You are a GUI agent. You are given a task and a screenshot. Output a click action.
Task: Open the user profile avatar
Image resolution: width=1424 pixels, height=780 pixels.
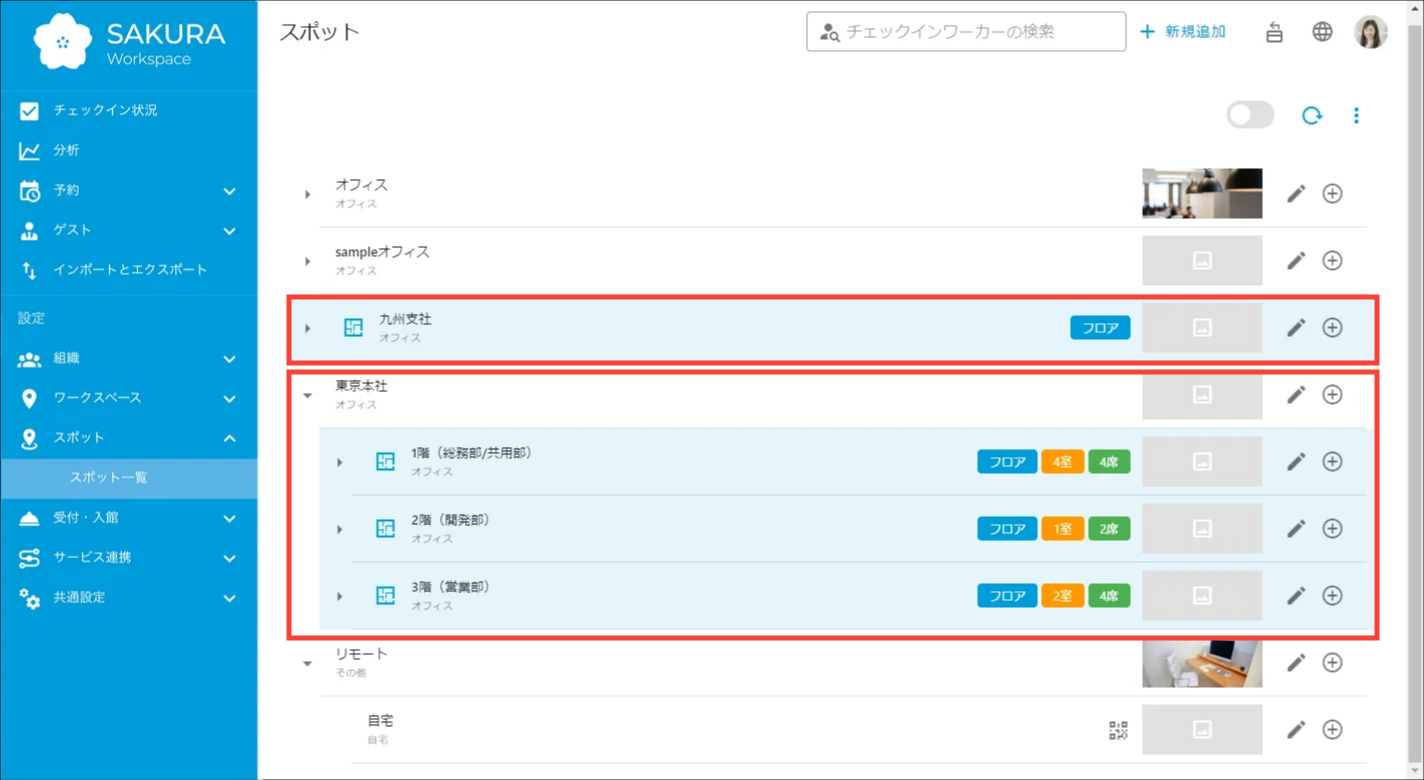tap(1370, 32)
